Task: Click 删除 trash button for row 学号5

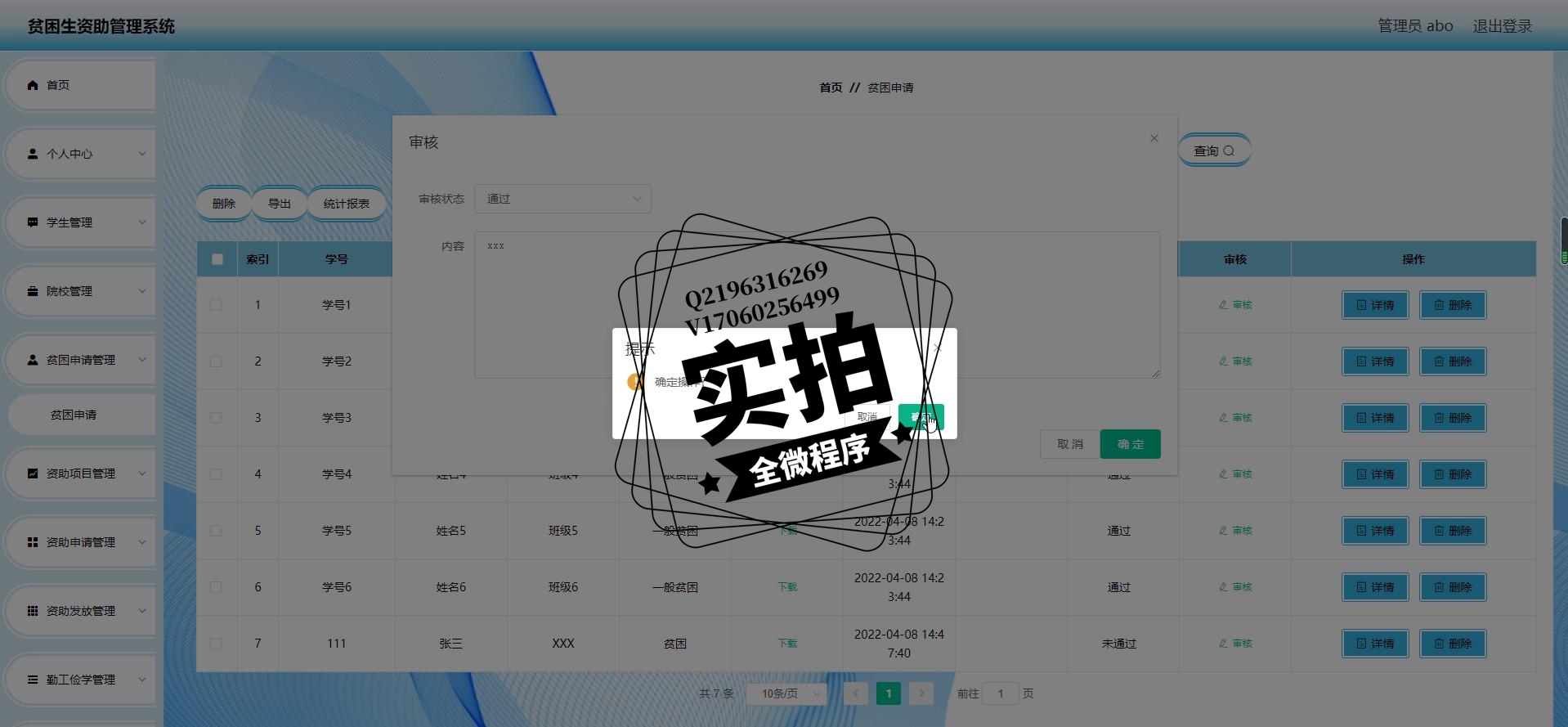Action: [x=1453, y=531]
